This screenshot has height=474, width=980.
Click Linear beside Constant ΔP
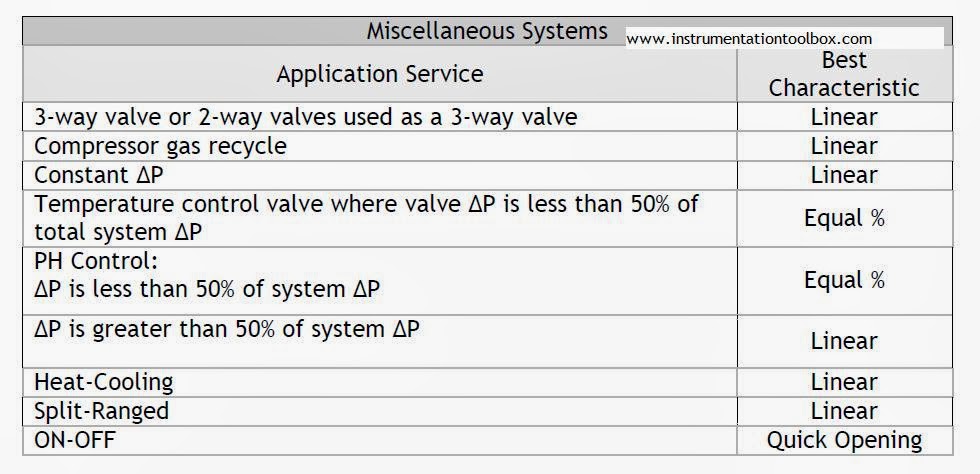[844, 175]
